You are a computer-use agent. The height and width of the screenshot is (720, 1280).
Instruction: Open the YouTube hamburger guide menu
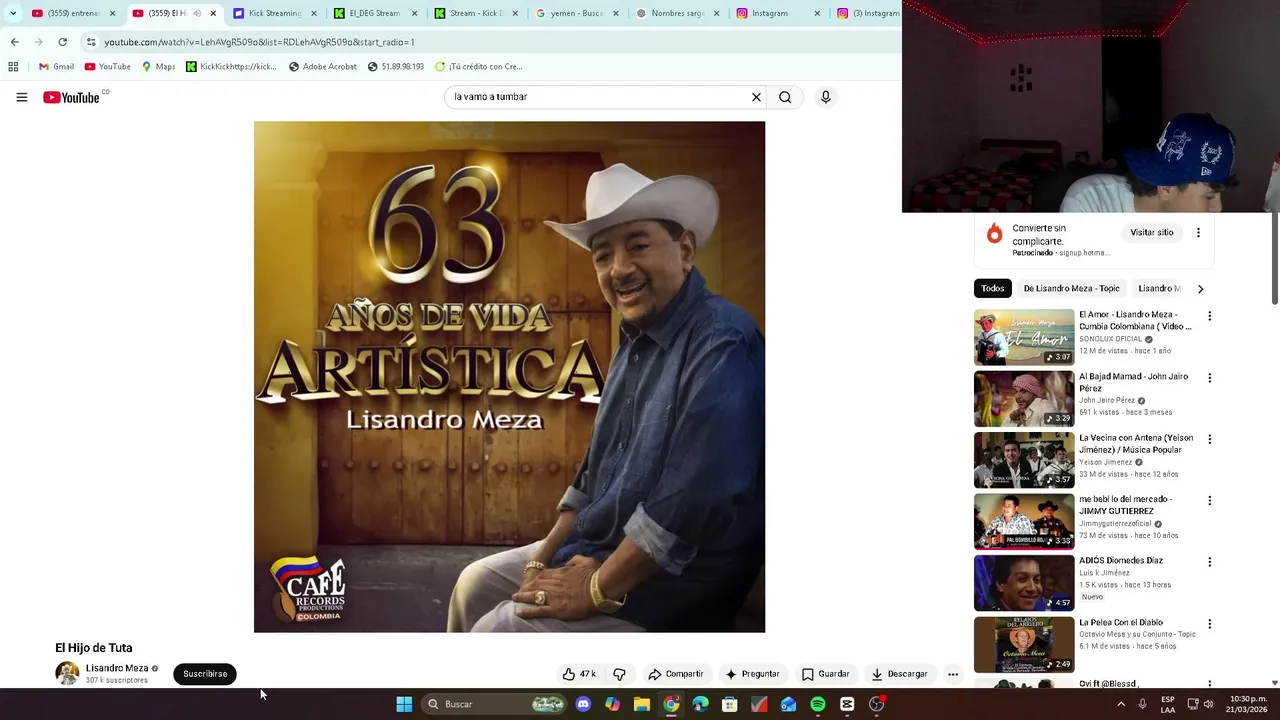[22, 97]
